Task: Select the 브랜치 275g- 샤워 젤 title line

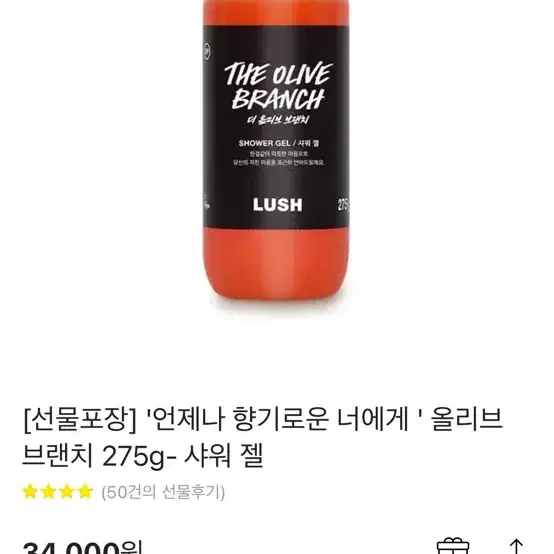Action: coord(143,456)
